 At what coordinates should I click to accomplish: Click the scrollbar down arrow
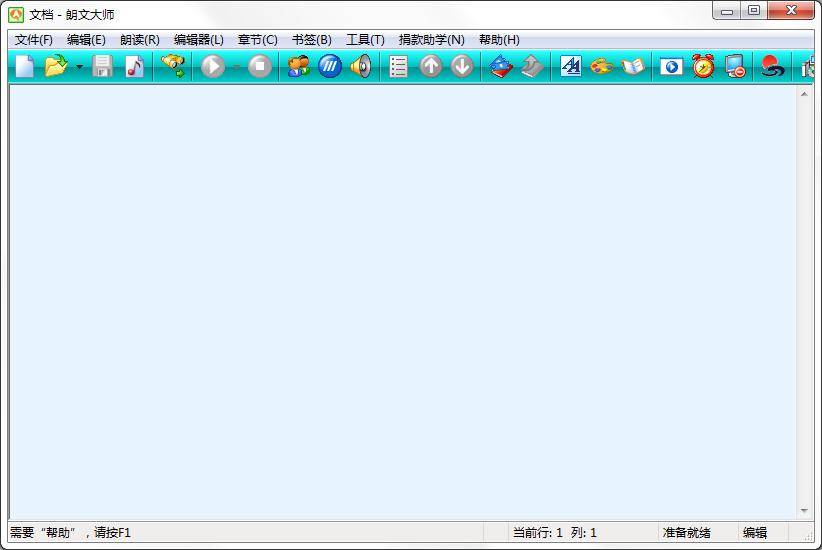pos(804,511)
